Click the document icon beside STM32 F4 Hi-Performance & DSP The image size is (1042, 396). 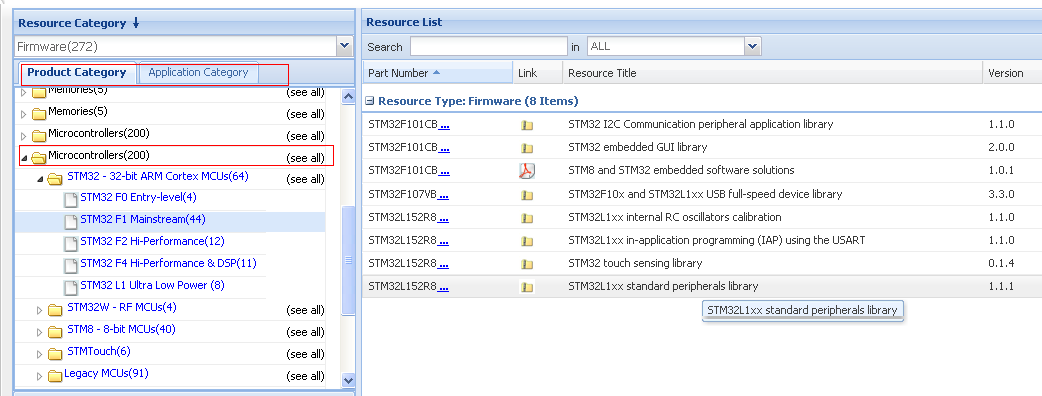click(70, 265)
